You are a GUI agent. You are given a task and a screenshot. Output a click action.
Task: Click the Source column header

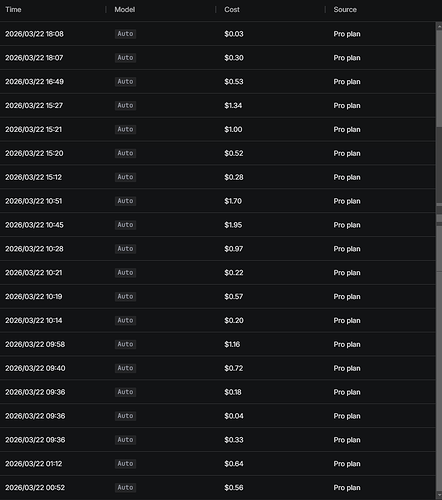345,10
